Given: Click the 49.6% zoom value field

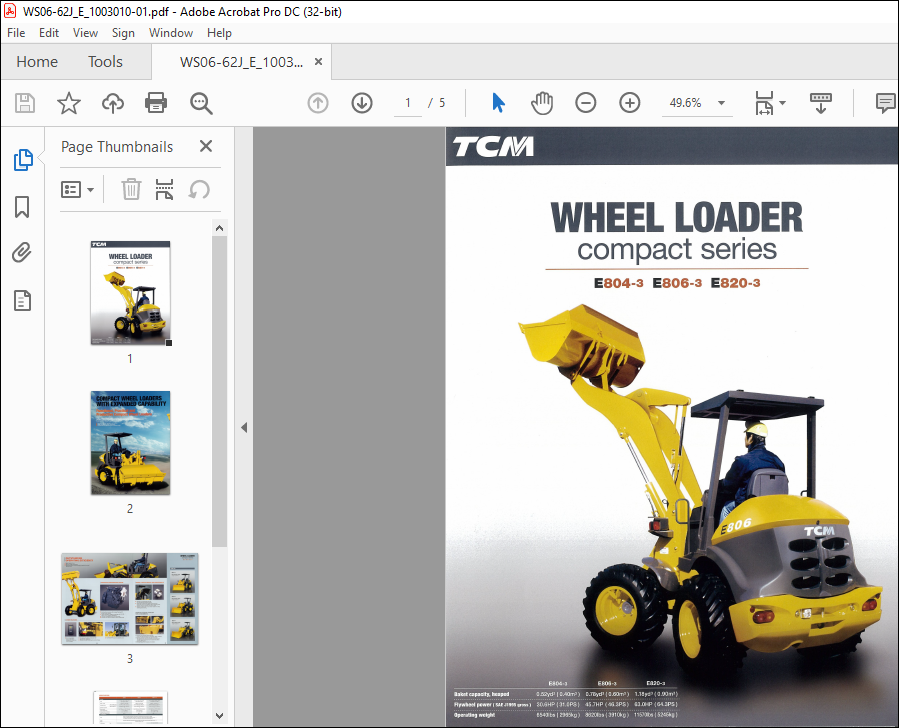Looking at the screenshot, I should point(686,103).
